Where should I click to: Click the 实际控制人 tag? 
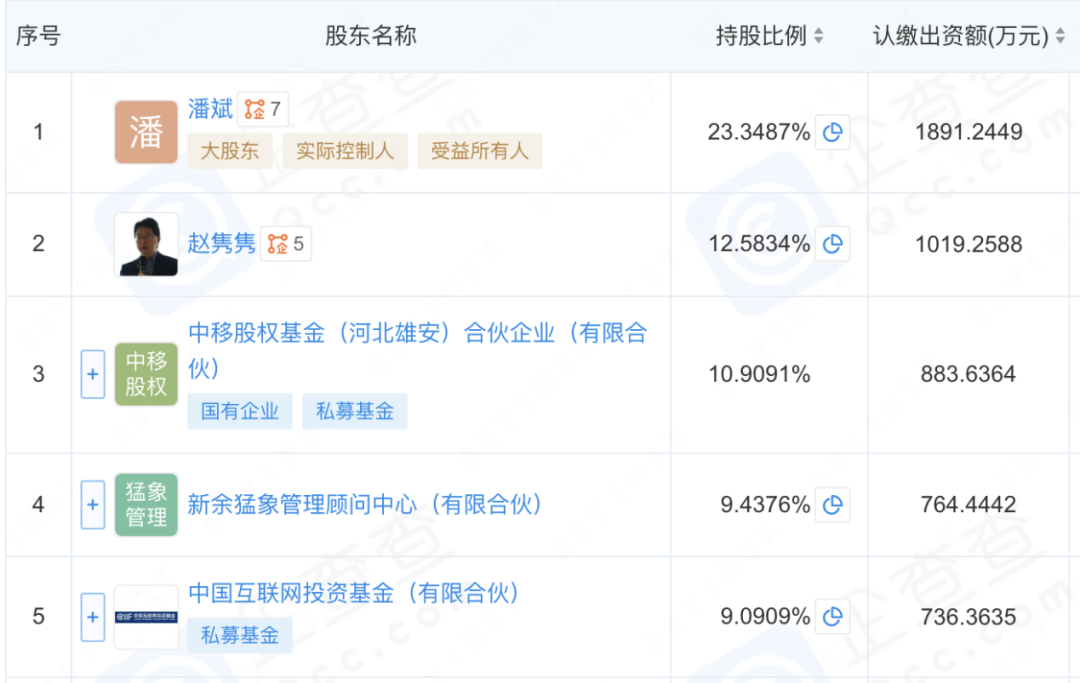pyautogui.click(x=345, y=151)
